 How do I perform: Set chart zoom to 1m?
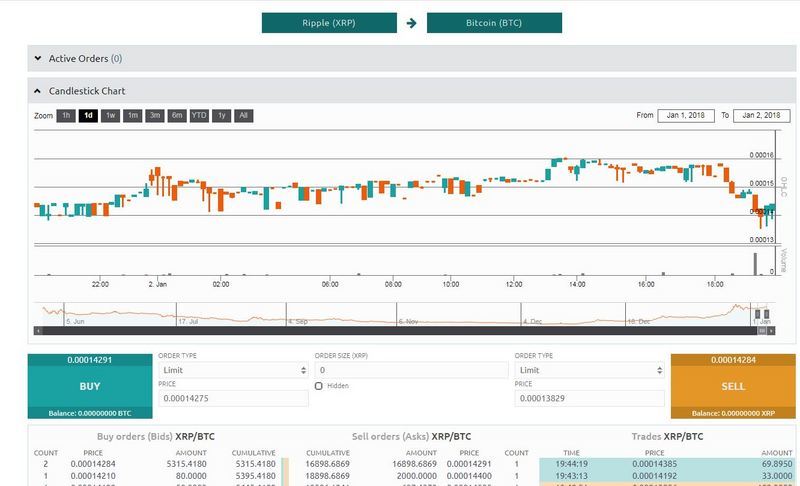pos(133,116)
